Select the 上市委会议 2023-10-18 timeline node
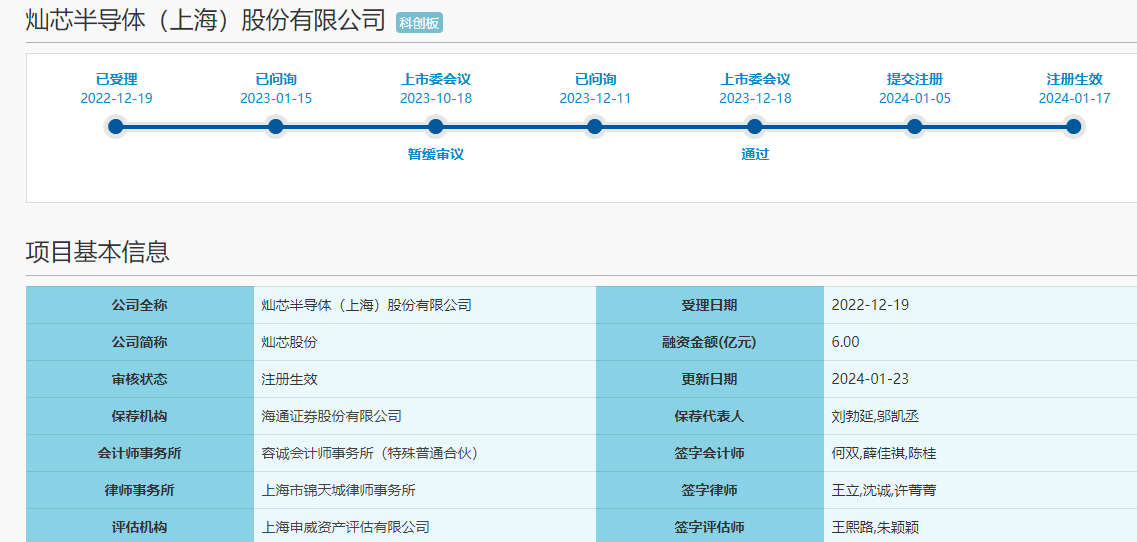This screenshot has height=542, width=1137. click(x=435, y=127)
